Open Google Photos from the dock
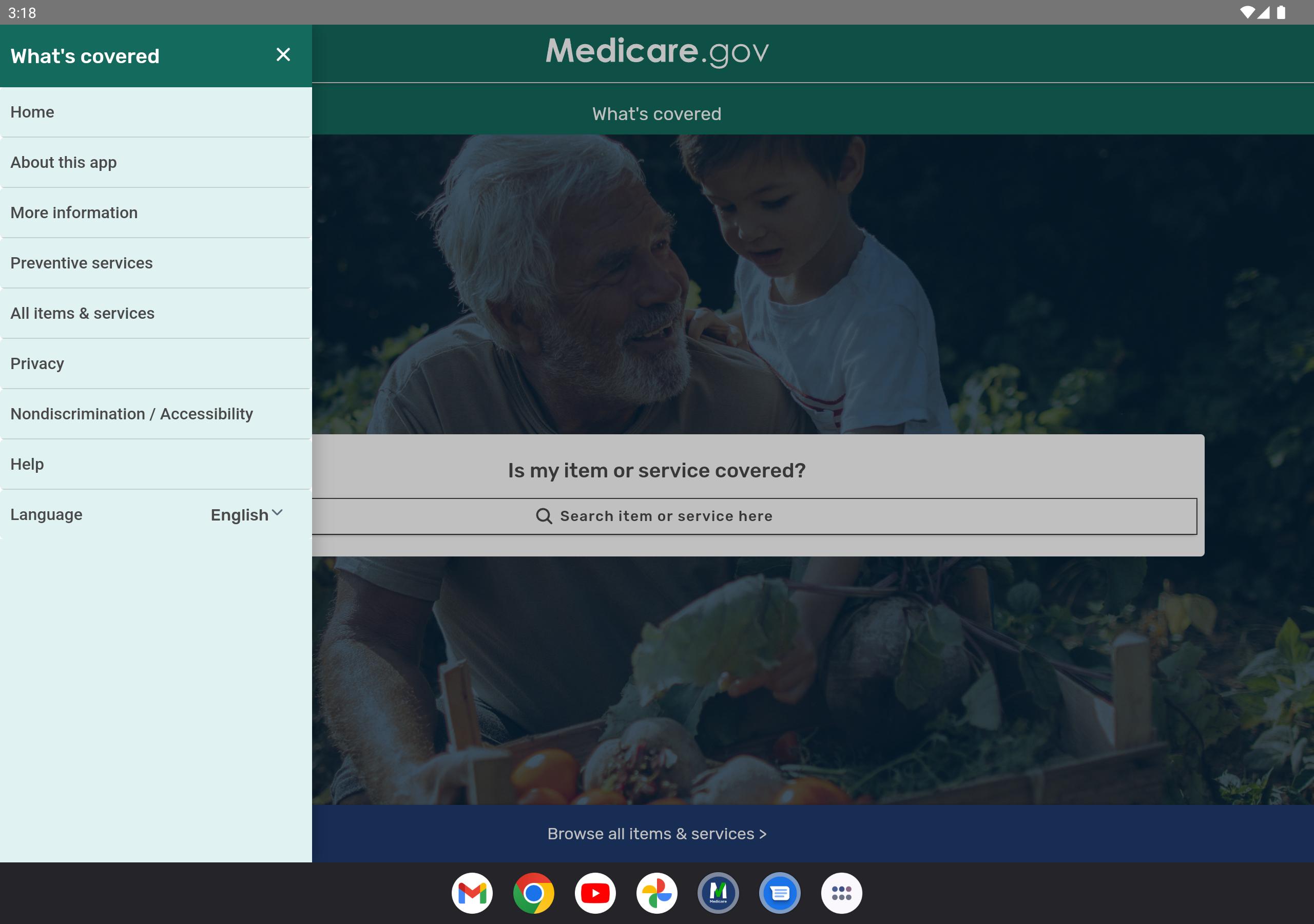 [x=657, y=893]
